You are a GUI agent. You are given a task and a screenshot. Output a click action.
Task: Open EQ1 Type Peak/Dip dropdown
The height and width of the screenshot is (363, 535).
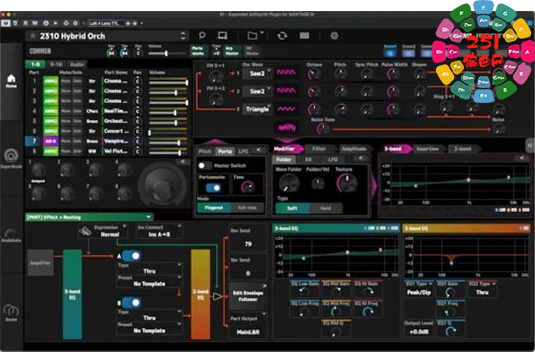pos(418,289)
